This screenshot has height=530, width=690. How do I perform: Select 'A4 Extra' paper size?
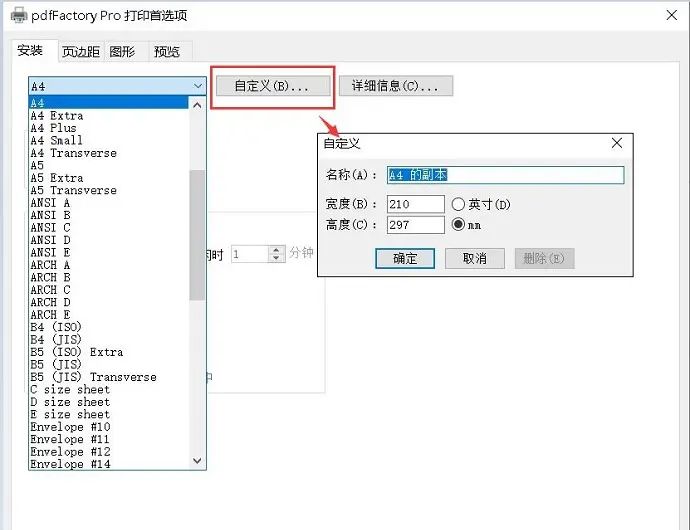tap(109, 116)
